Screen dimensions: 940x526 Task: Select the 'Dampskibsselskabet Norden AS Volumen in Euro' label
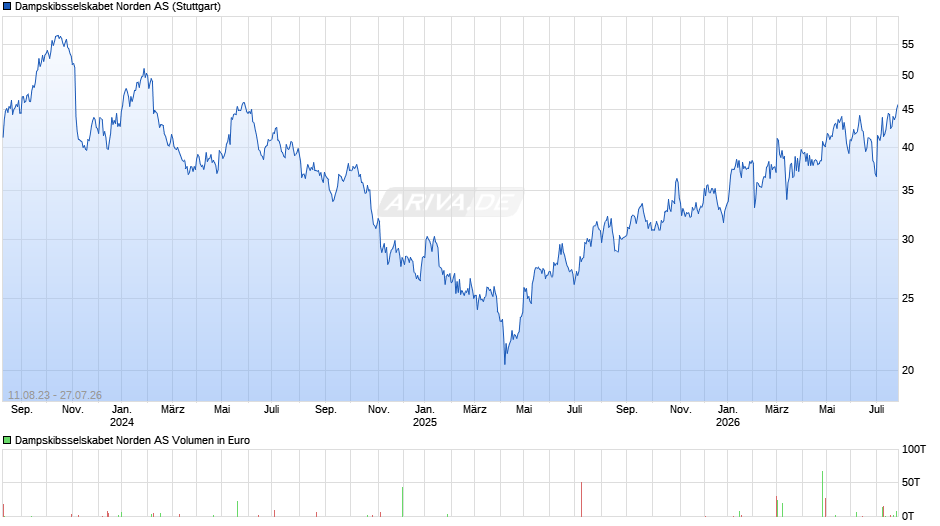click(x=132, y=440)
